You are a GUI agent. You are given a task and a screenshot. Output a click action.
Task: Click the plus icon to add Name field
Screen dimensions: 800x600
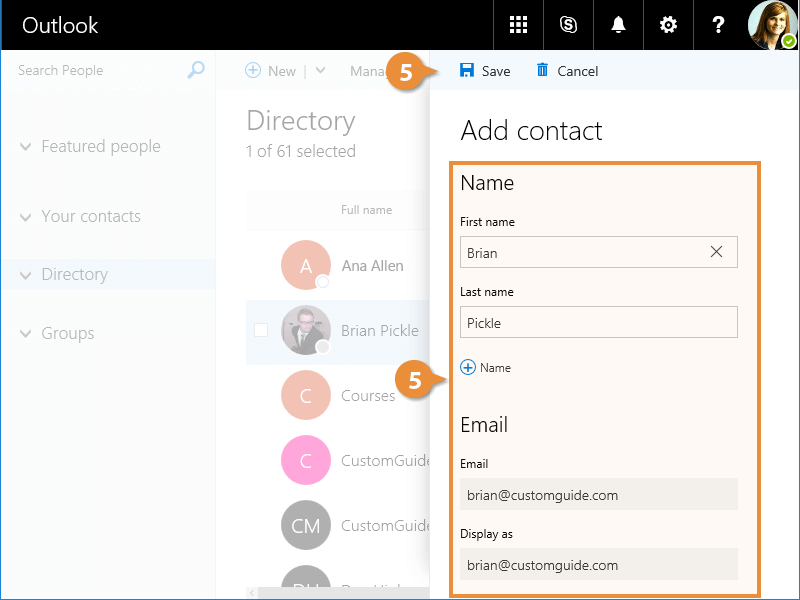(468, 367)
